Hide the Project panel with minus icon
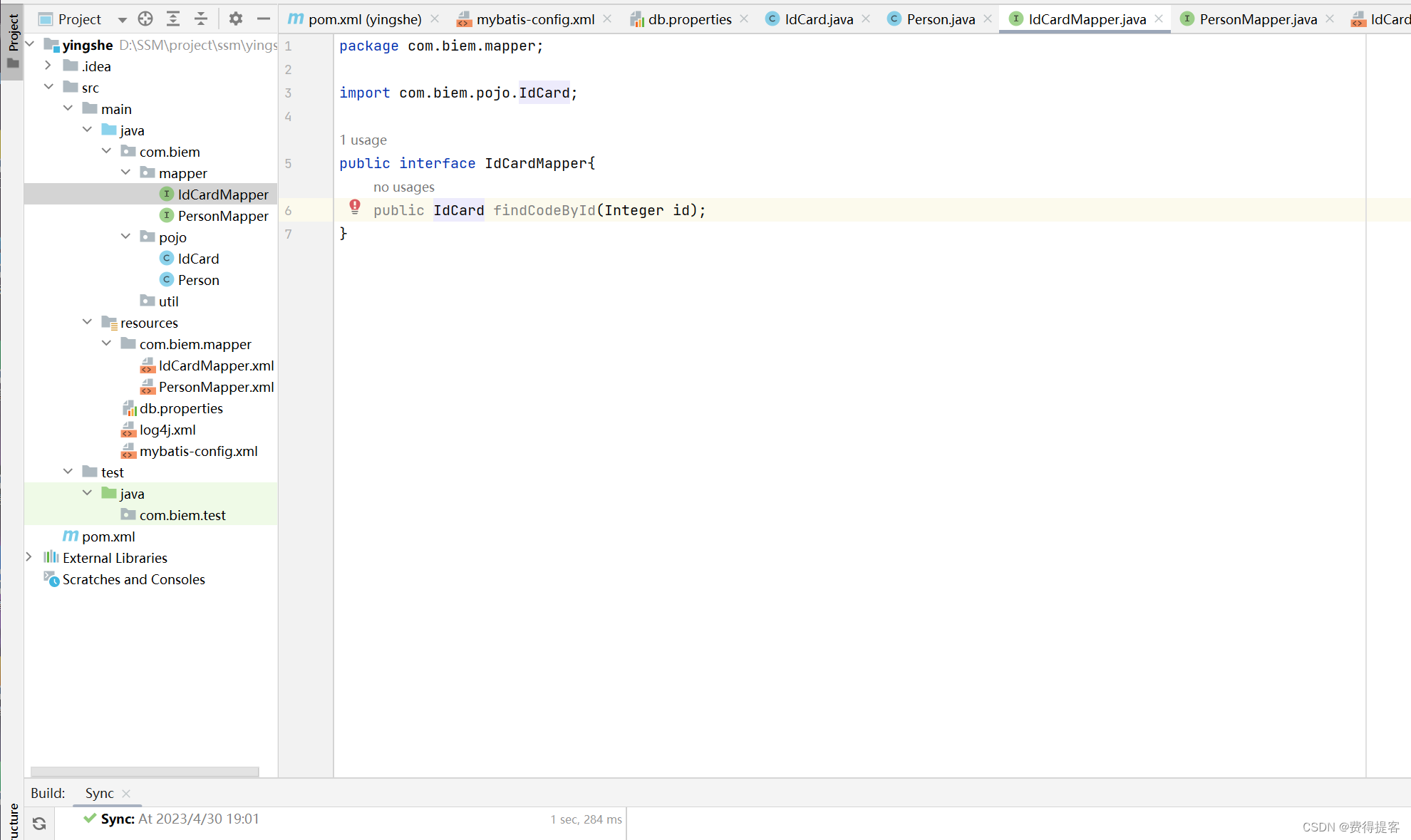This screenshot has height=840, width=1411. pyautogui.click(x=263, y=19)
